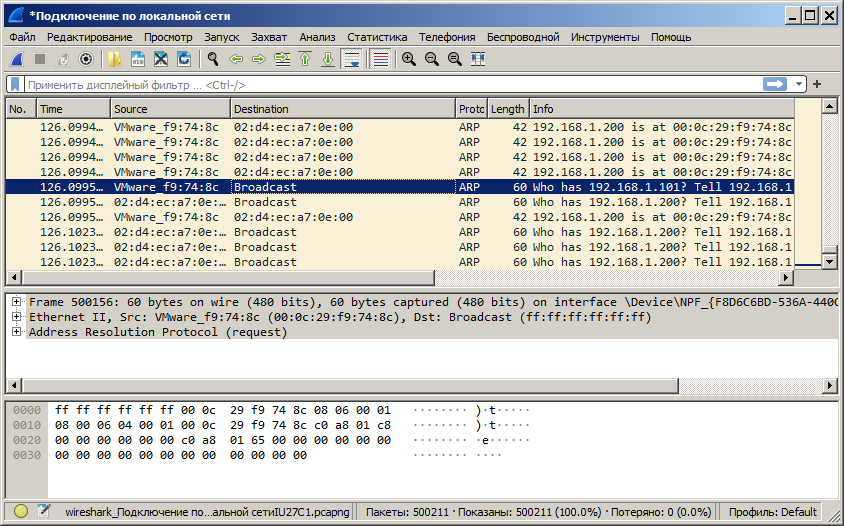Screen dimensions: 844x526
Task: Open the Беспроводной menu
Action: tap(523, 37)
